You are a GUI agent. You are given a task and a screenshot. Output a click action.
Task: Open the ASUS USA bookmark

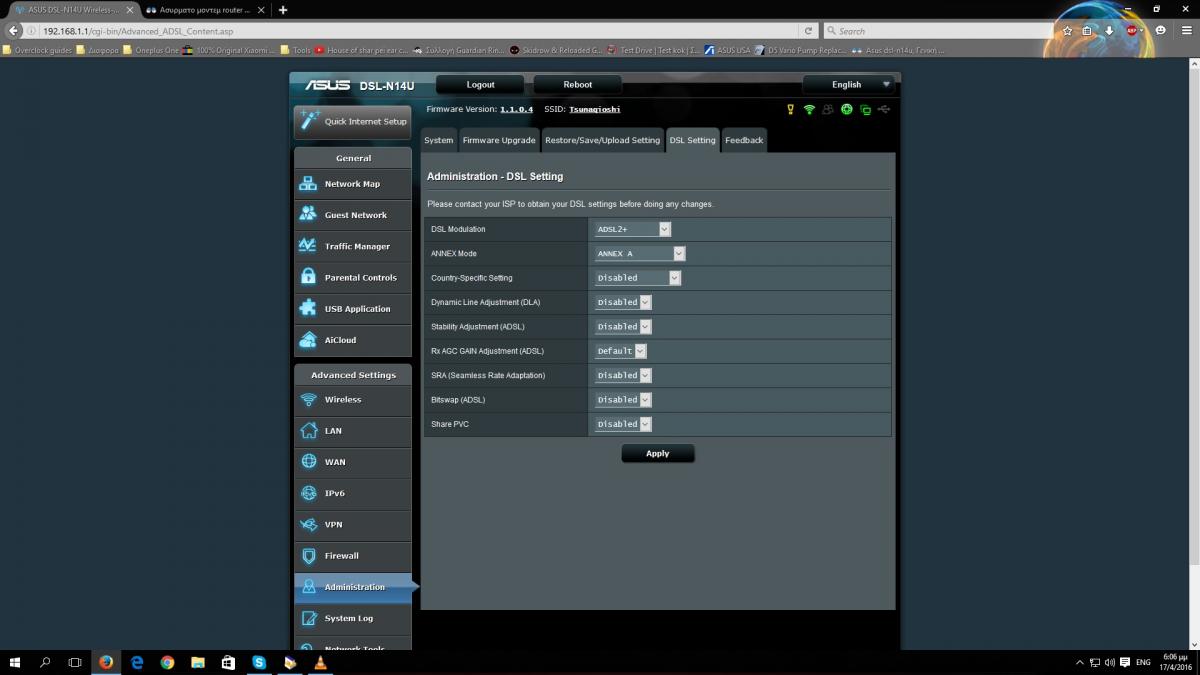727,50
